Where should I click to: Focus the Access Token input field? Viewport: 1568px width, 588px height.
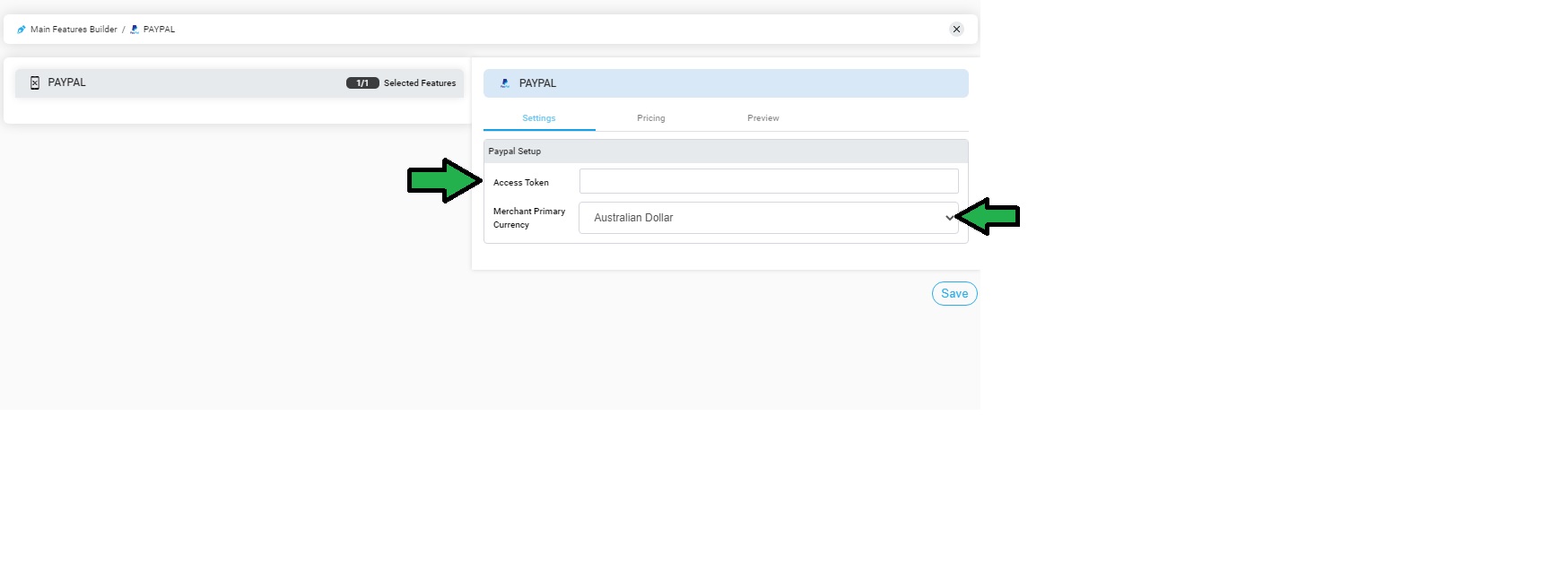pos(769,181)
